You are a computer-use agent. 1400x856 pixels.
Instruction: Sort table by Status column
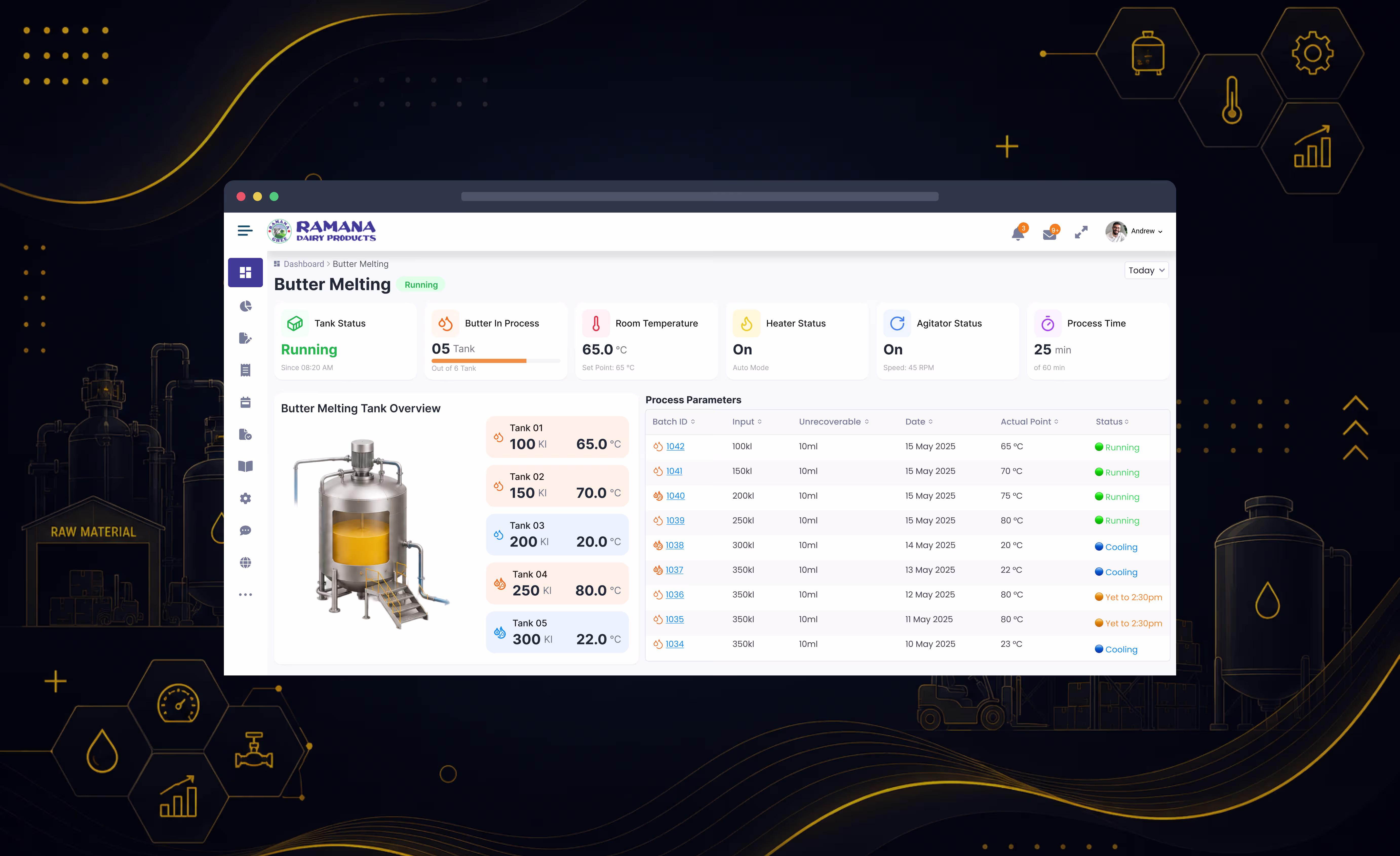click(1113, 421)
